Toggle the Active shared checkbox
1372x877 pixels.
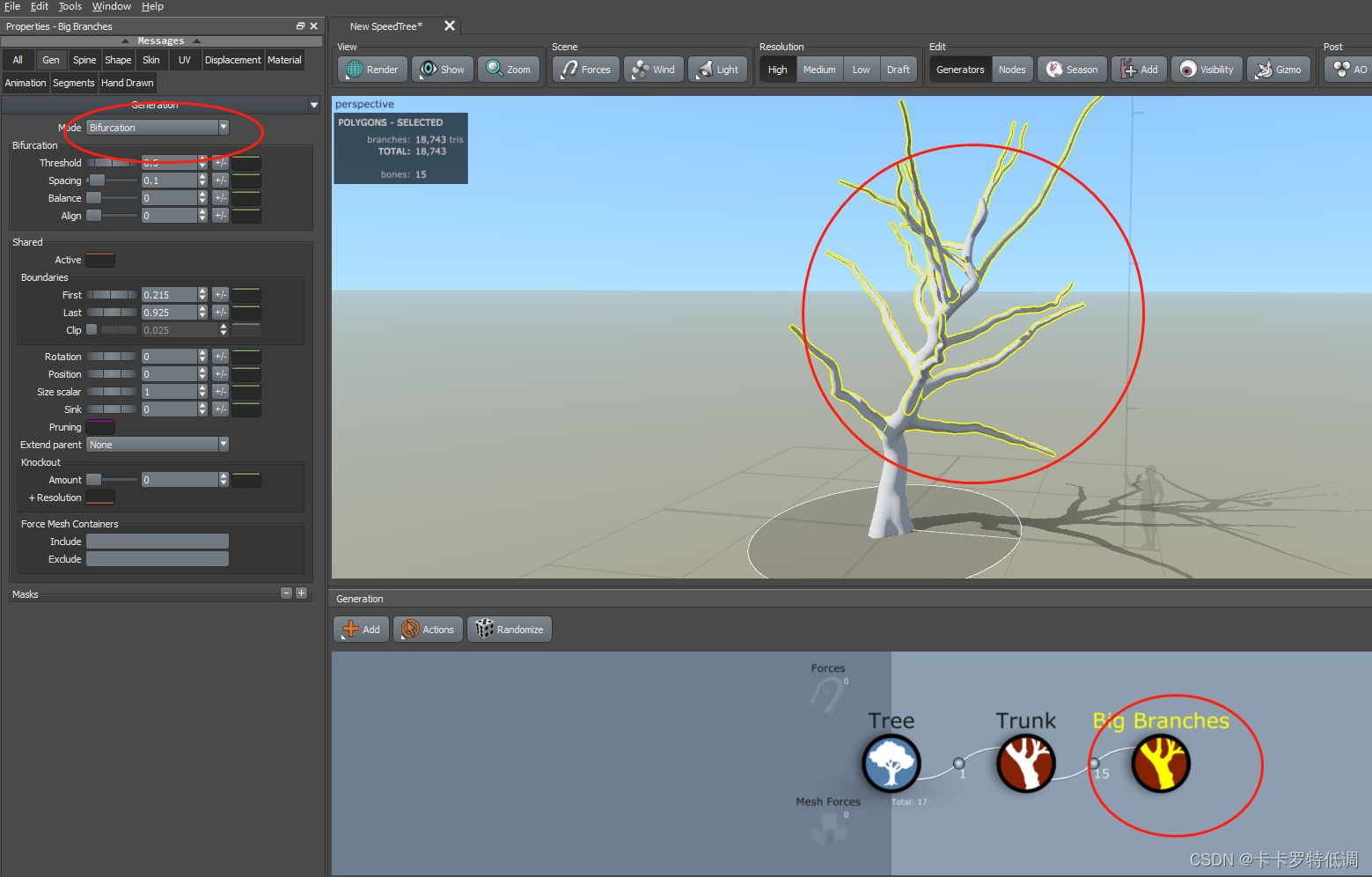100,260
